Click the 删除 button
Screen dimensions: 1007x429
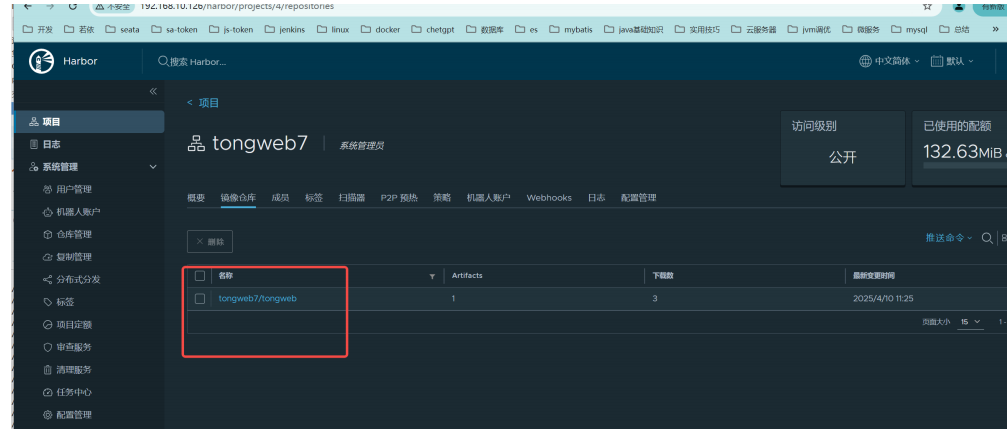[210, 241]
